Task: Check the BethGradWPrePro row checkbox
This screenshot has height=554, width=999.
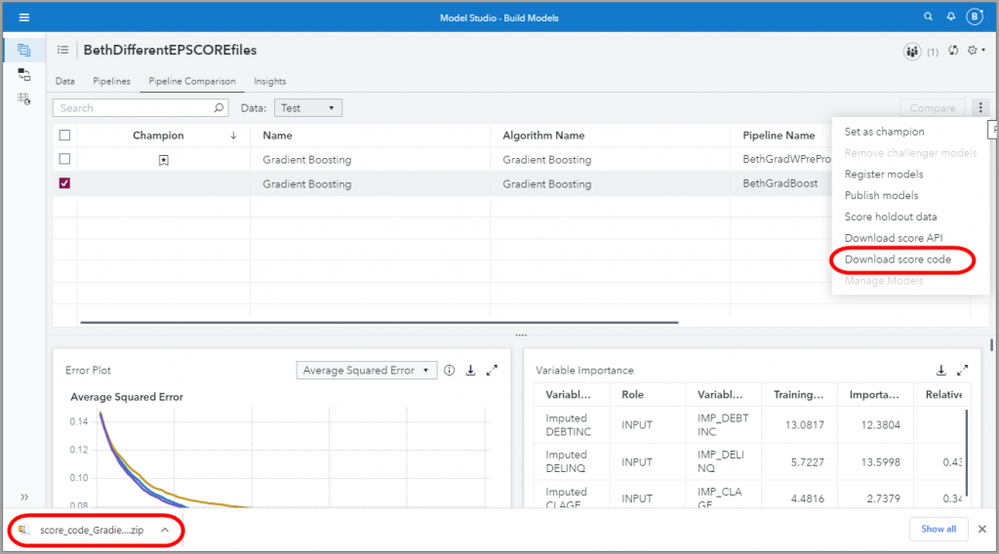Action: click(x=64, y=159)
